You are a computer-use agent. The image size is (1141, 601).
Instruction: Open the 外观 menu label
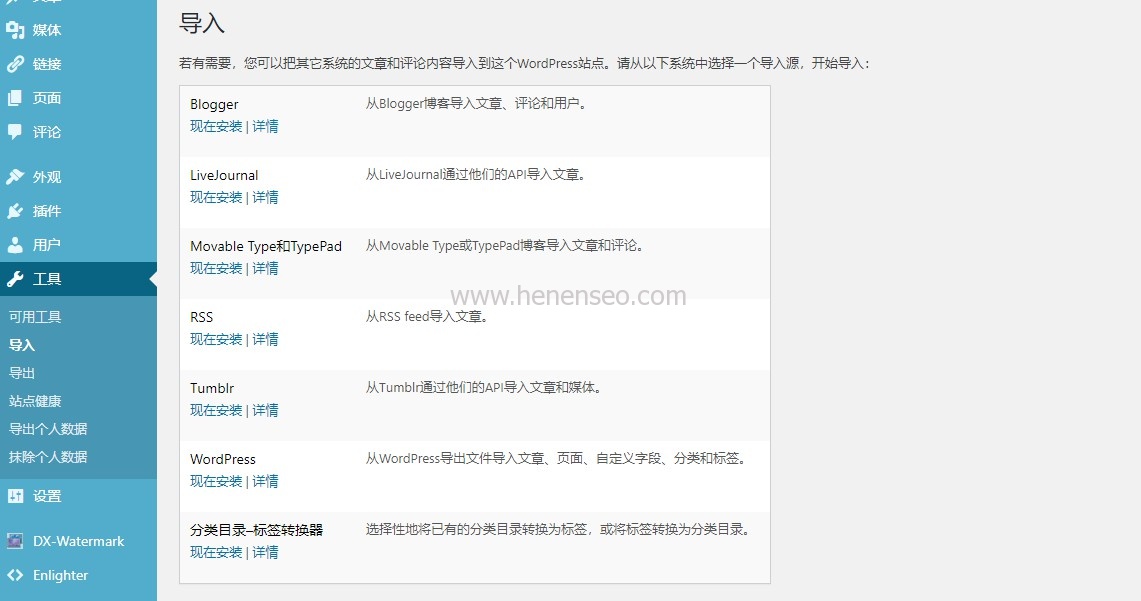pyautogui.click(x=47, y=177)
